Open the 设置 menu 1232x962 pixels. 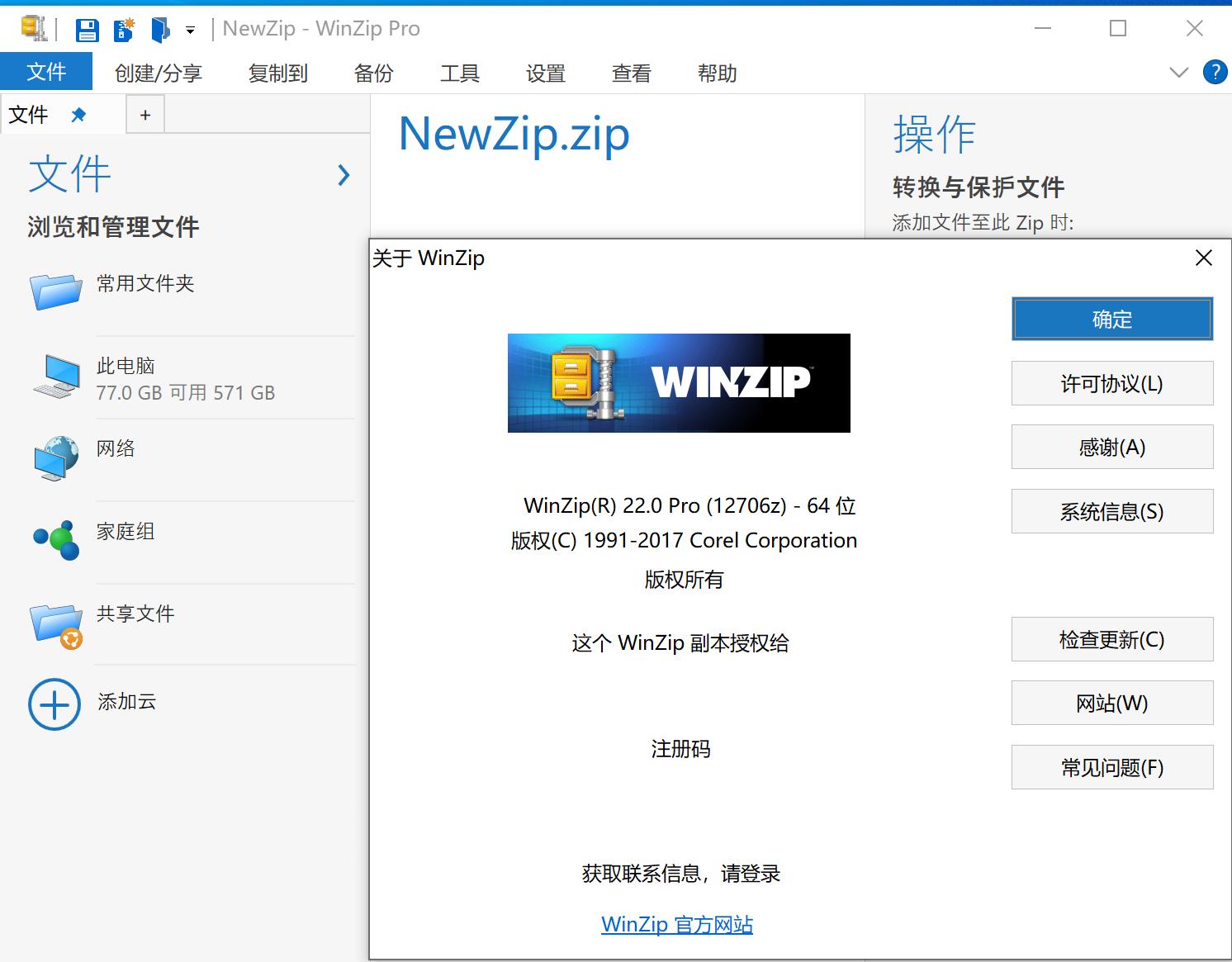coord(545,73)
